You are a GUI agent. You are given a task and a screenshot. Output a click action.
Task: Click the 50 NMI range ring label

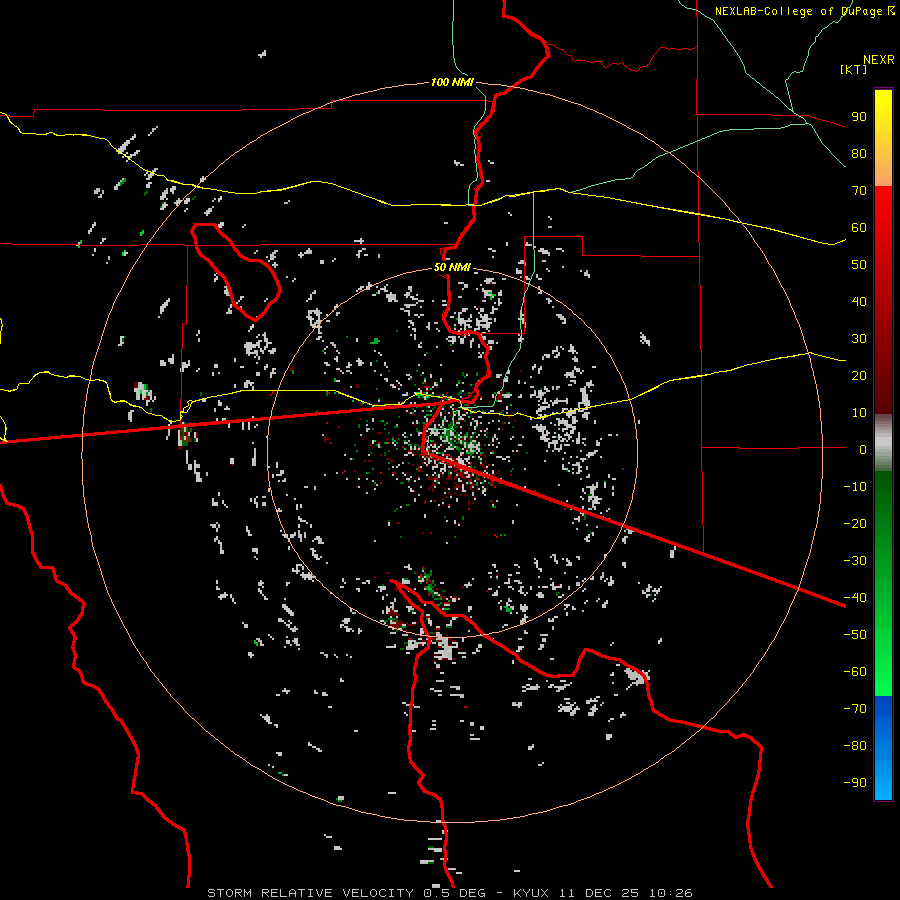pyautogui.click(x=452, y=267)
